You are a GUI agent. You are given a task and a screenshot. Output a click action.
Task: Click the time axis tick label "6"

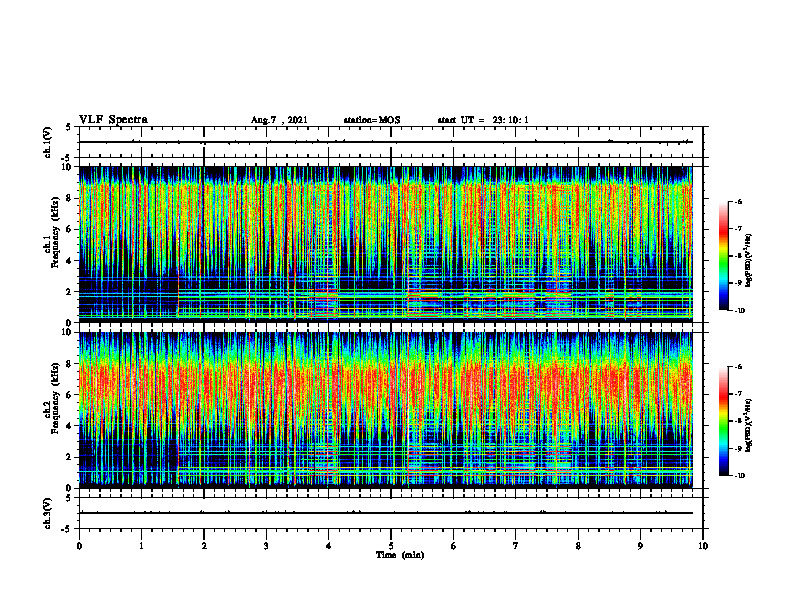454,546
